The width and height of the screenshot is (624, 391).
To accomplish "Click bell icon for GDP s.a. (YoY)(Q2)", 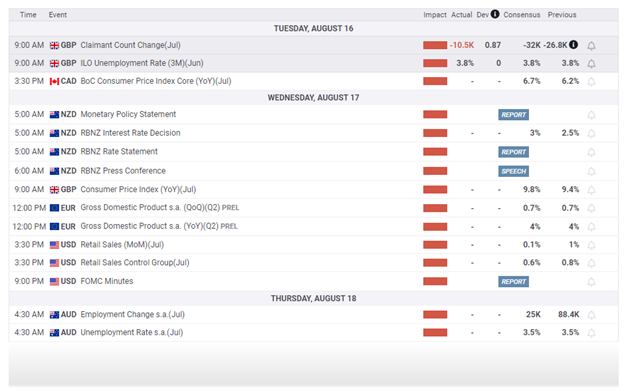I will tap(591, 227).
